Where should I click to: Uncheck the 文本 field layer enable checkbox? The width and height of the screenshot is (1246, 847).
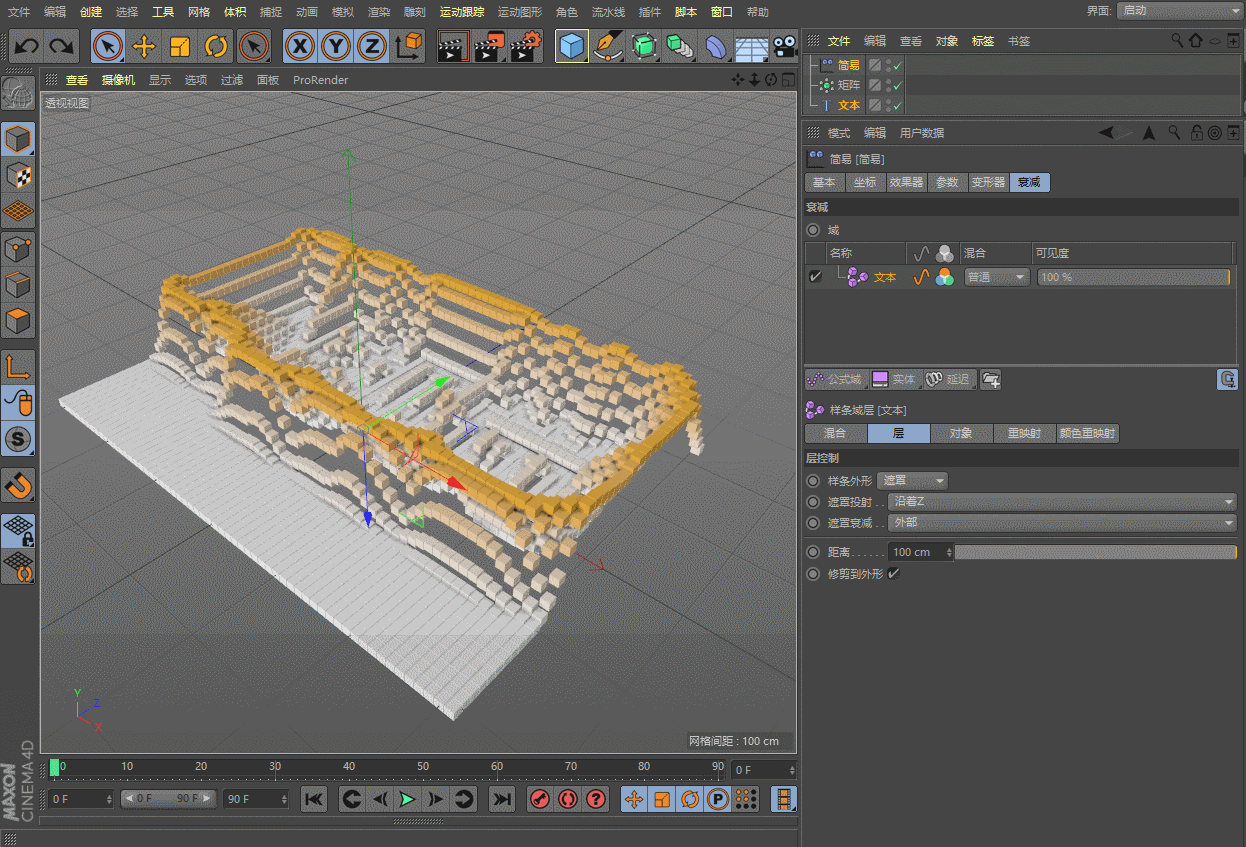tap(815, 277)
